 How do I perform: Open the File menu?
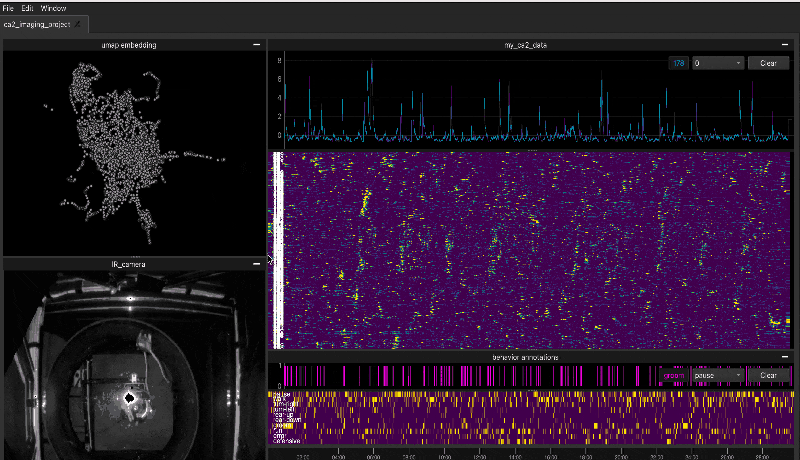point(8,8)
